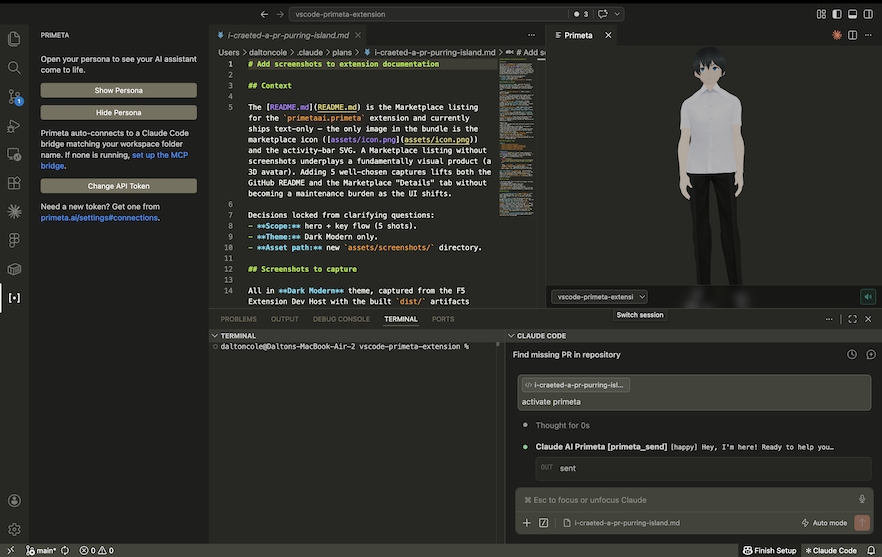
Task: Click Finish Setup in status bar
Action: click(x=770, y=550)
